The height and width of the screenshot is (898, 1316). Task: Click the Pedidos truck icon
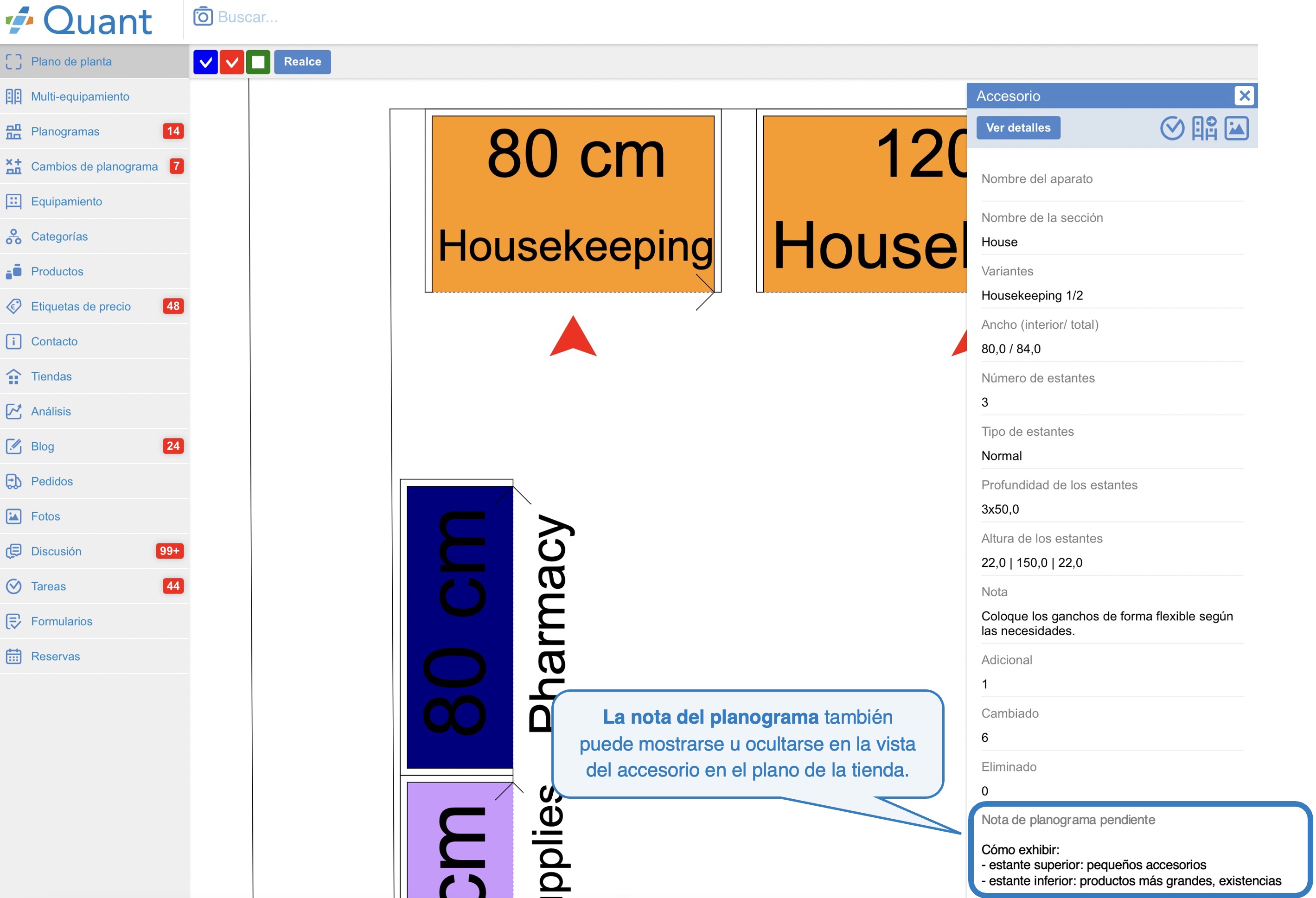[x=13, y=481]
